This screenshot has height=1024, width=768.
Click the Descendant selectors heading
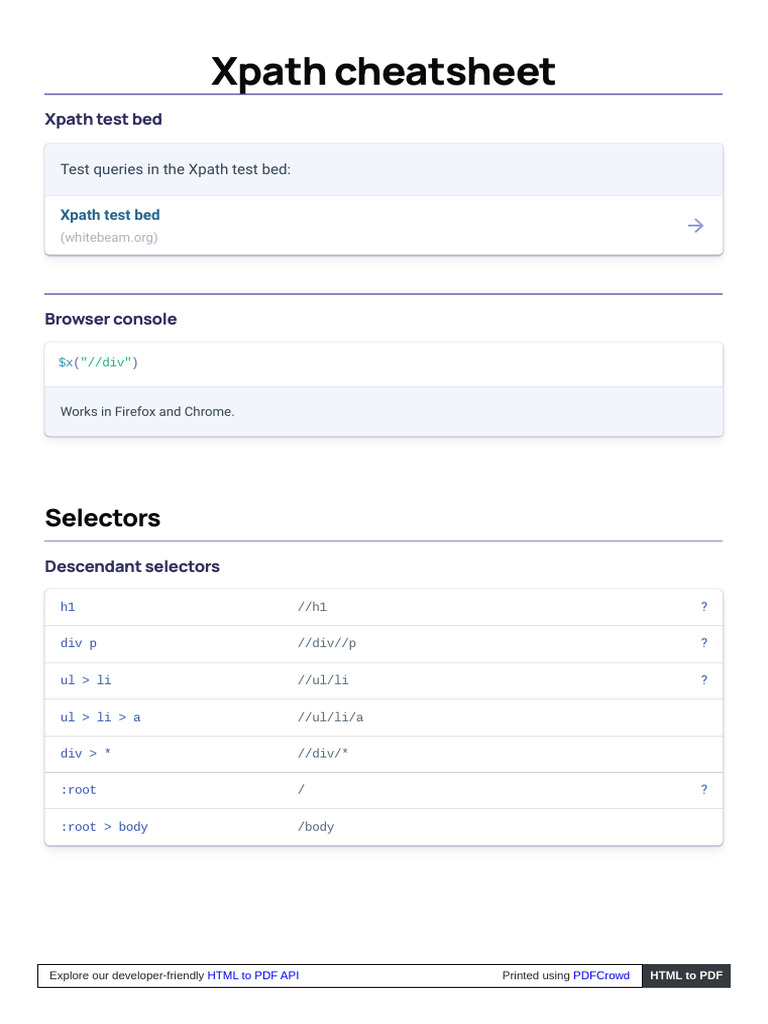tap(132, 566)
